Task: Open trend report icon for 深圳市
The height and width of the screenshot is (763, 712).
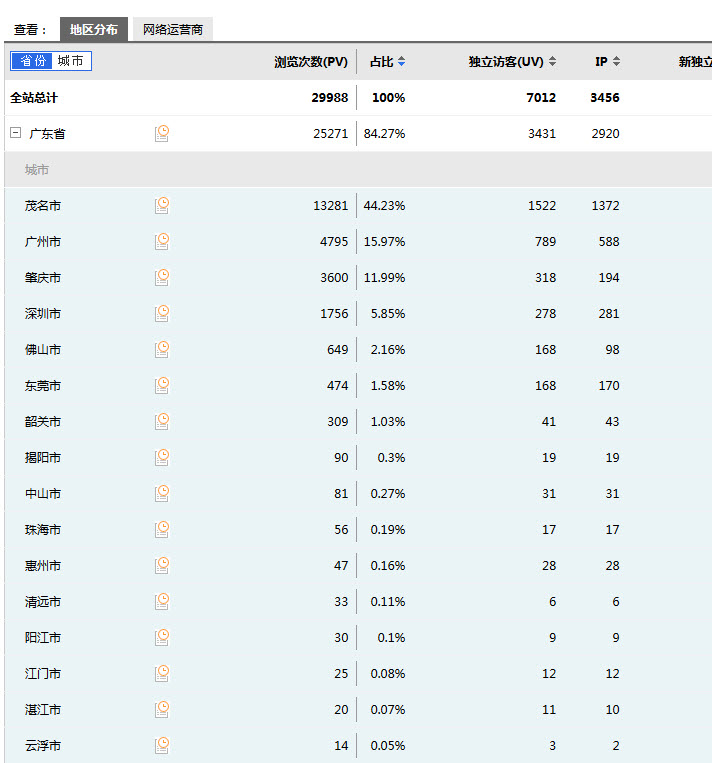Action: point(162,313)
